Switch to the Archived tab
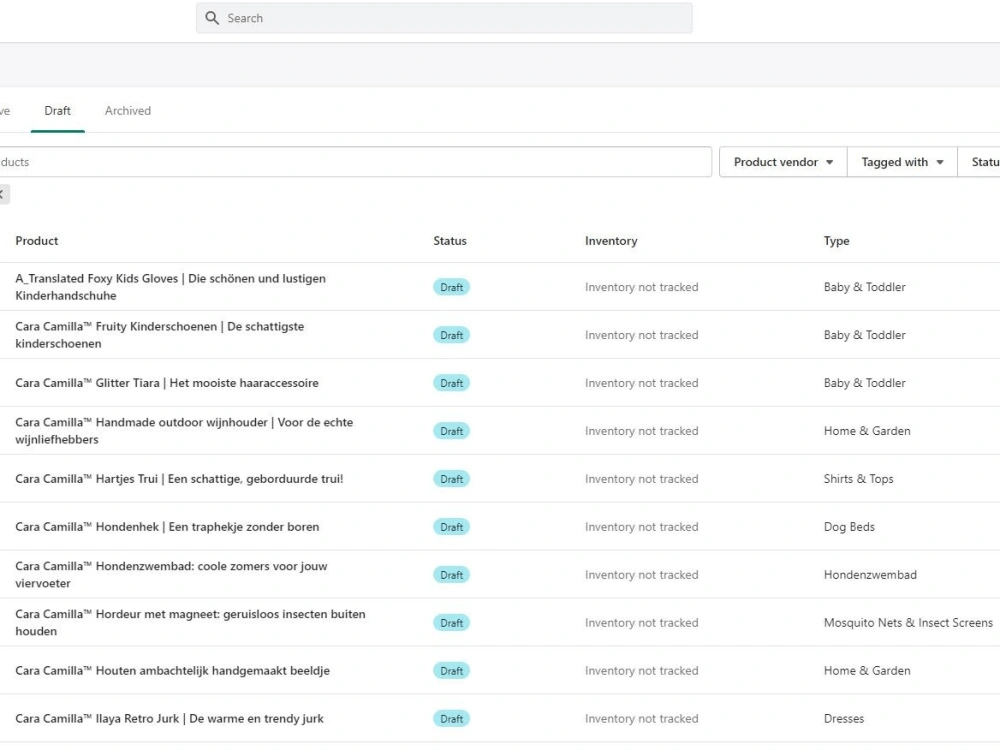1000x750 pixels. tap(128, 111)
